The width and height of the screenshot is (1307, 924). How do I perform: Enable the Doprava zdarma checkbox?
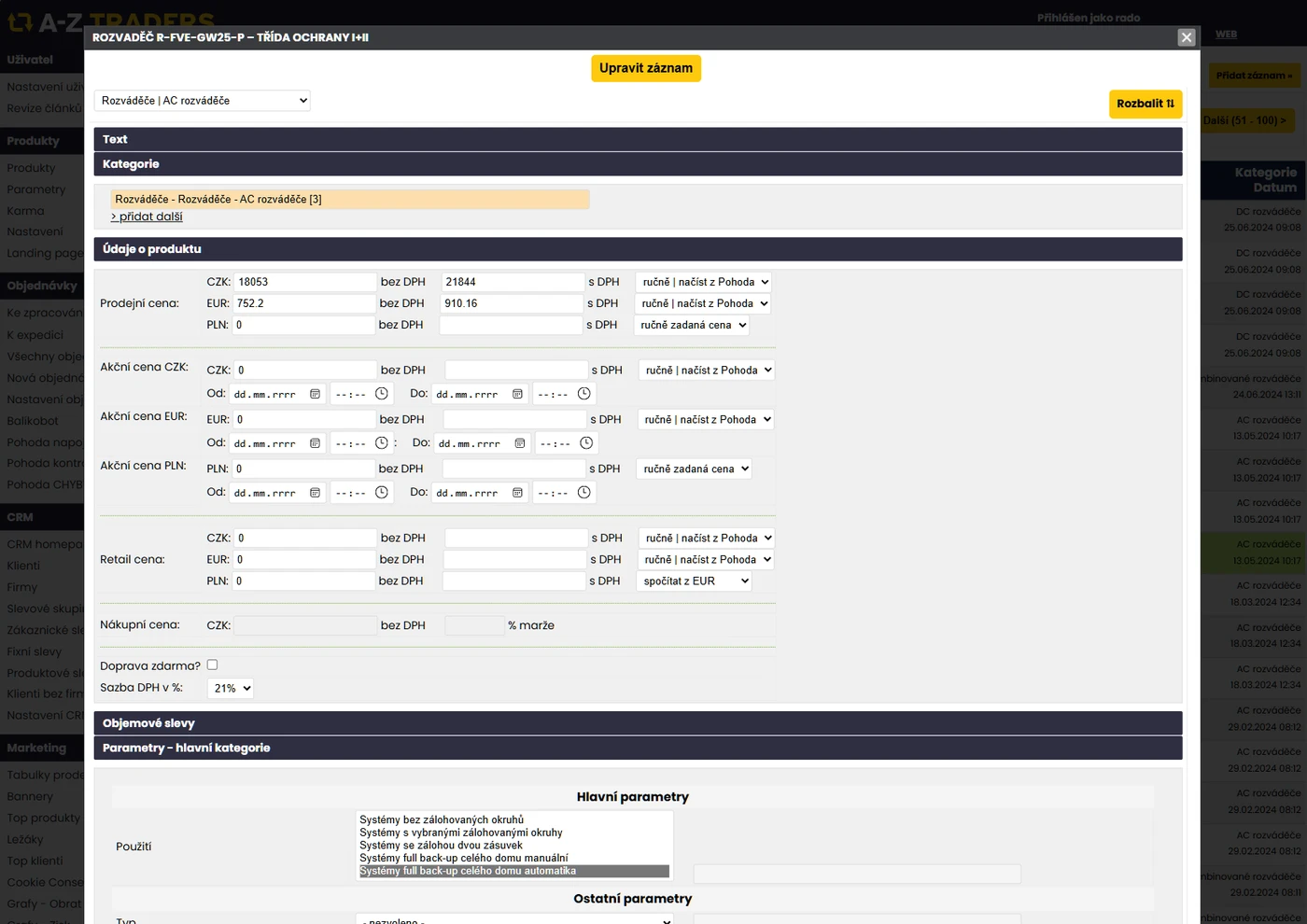click(x=212, y=665)
